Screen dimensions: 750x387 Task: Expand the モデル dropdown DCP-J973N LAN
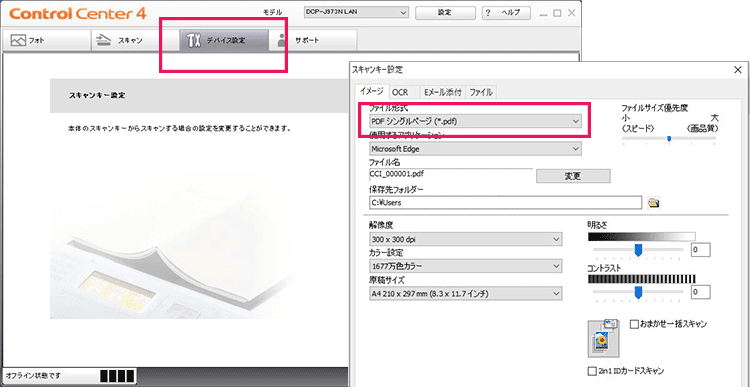pos(356,12)
